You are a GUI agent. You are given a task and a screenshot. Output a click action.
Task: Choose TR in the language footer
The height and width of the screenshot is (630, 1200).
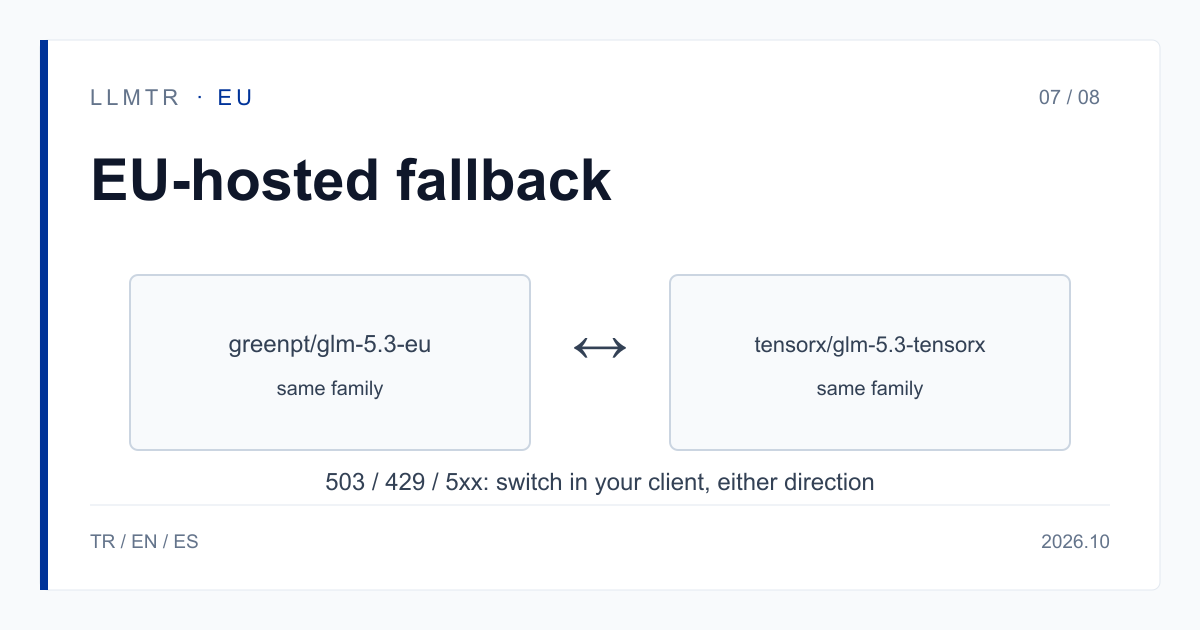(x=102, y=542)
